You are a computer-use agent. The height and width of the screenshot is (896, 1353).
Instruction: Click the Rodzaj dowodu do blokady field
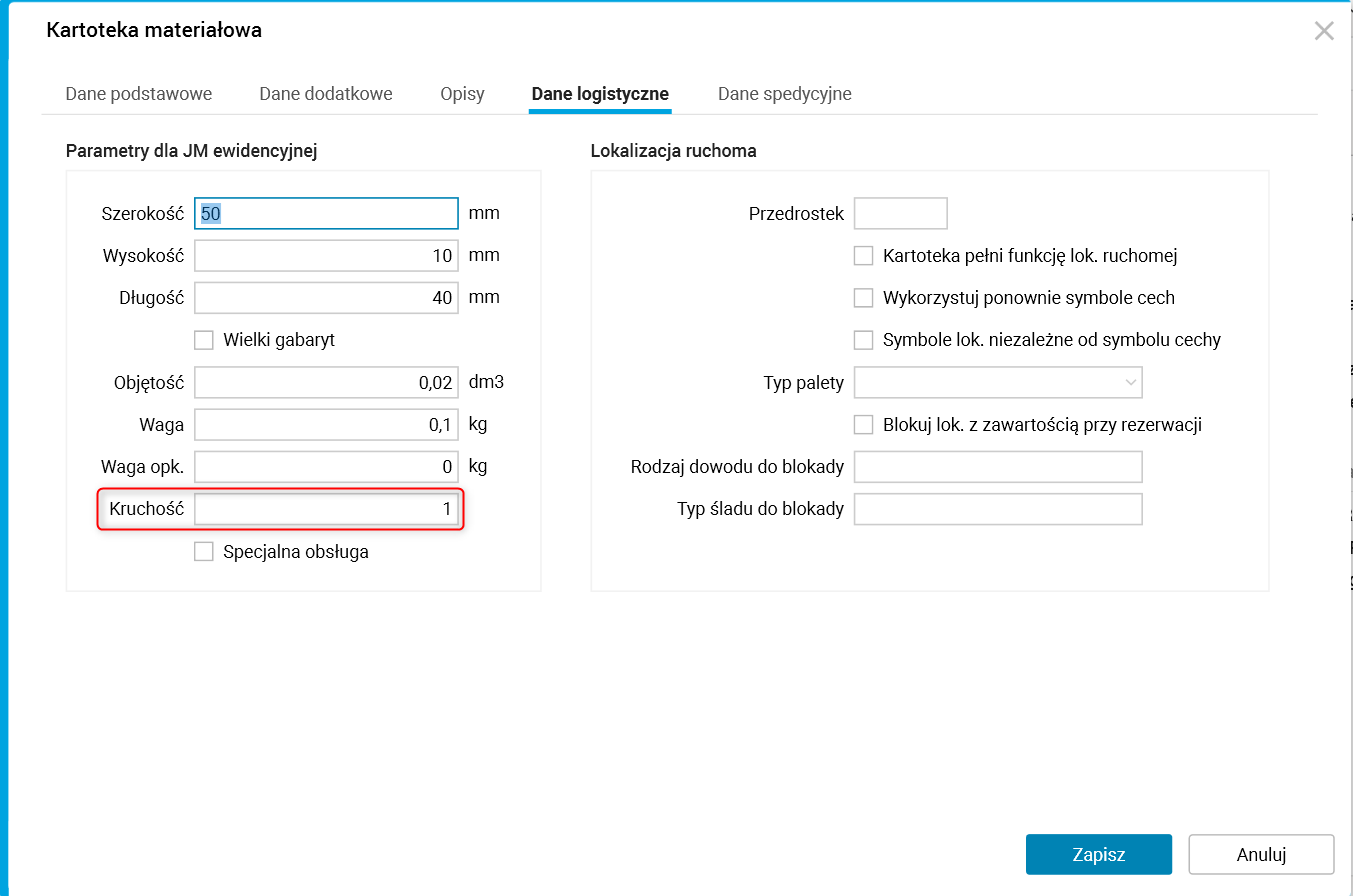pos(998,467)
